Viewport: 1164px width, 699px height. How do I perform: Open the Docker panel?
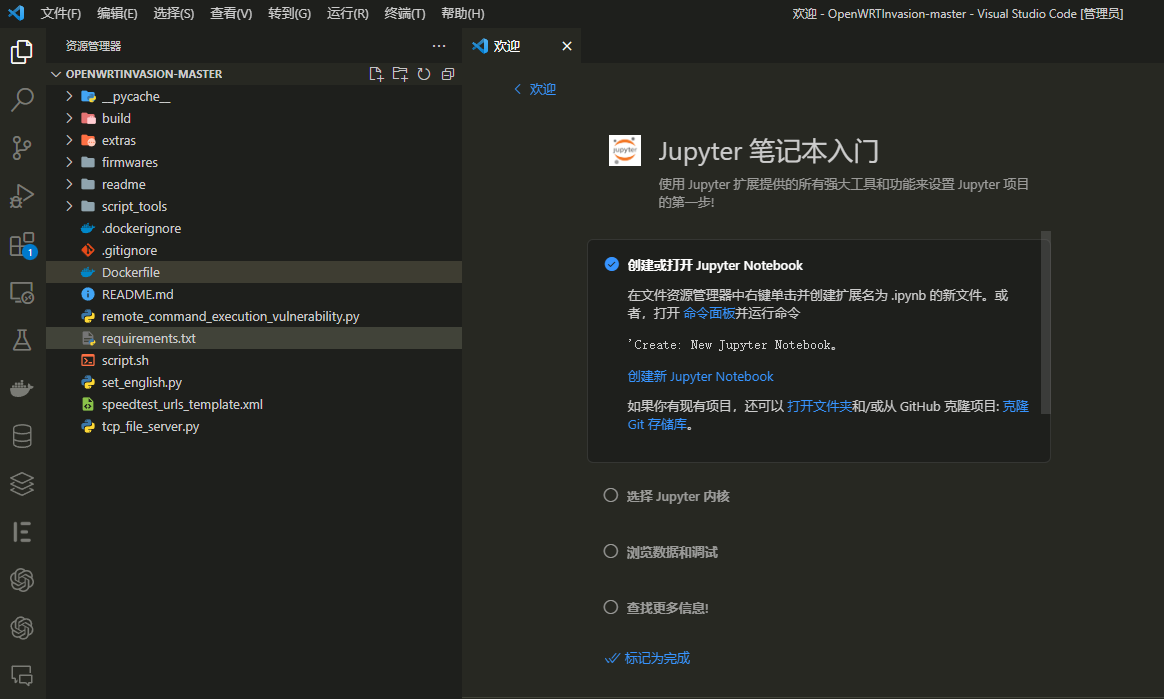[x=21, y=387]
